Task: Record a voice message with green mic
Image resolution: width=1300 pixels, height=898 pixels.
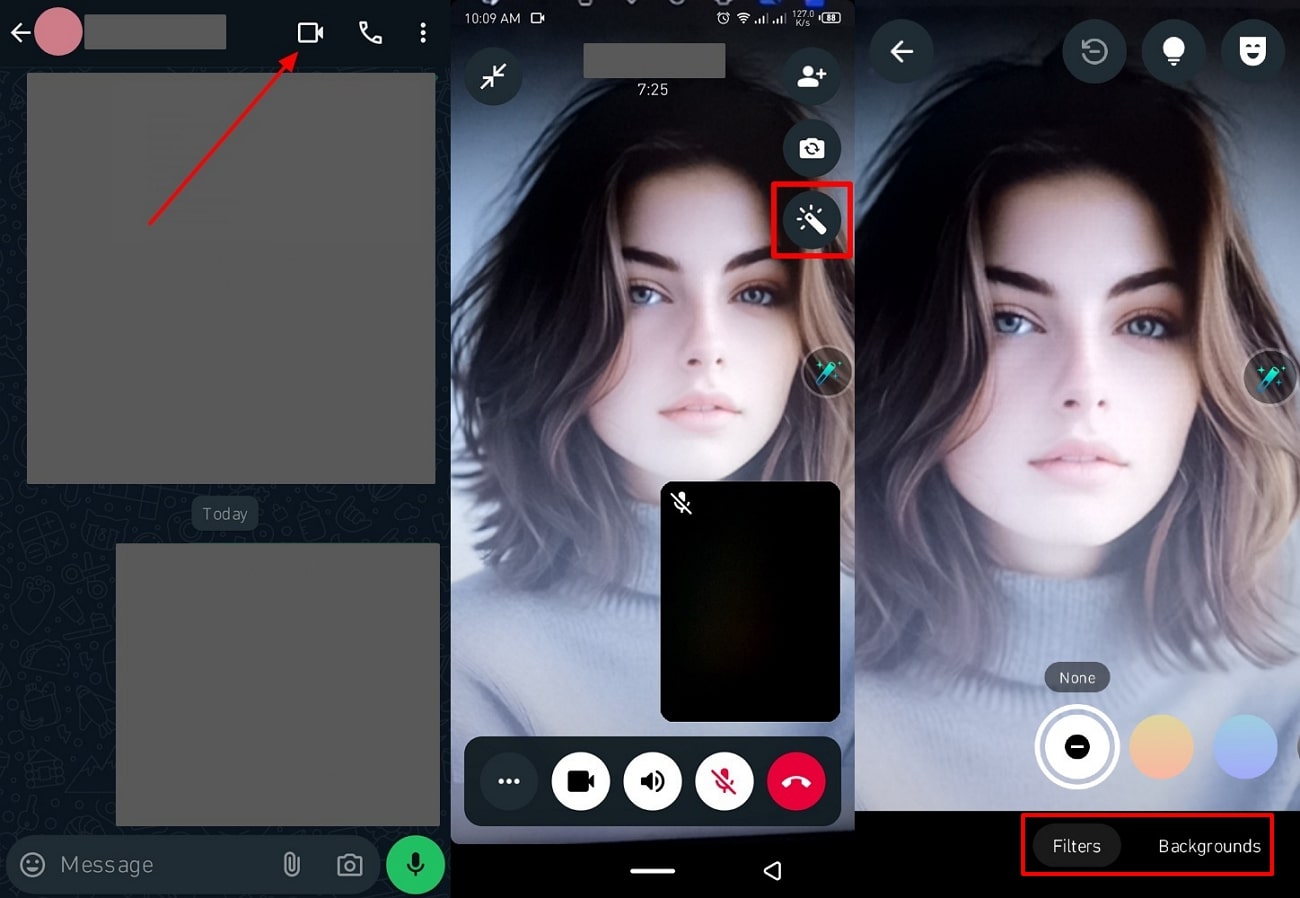Action: tap(416, 864)
